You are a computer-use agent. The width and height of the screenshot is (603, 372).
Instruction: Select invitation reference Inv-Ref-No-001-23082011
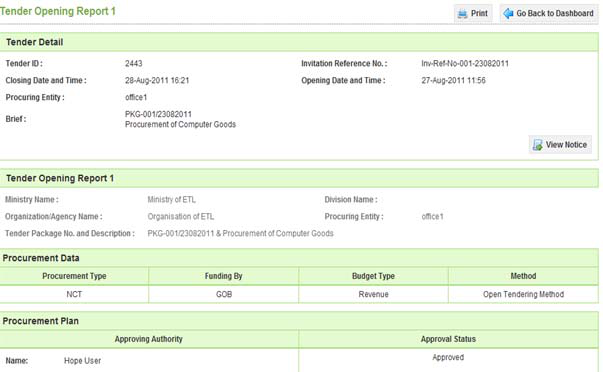(x=465, y=63)
